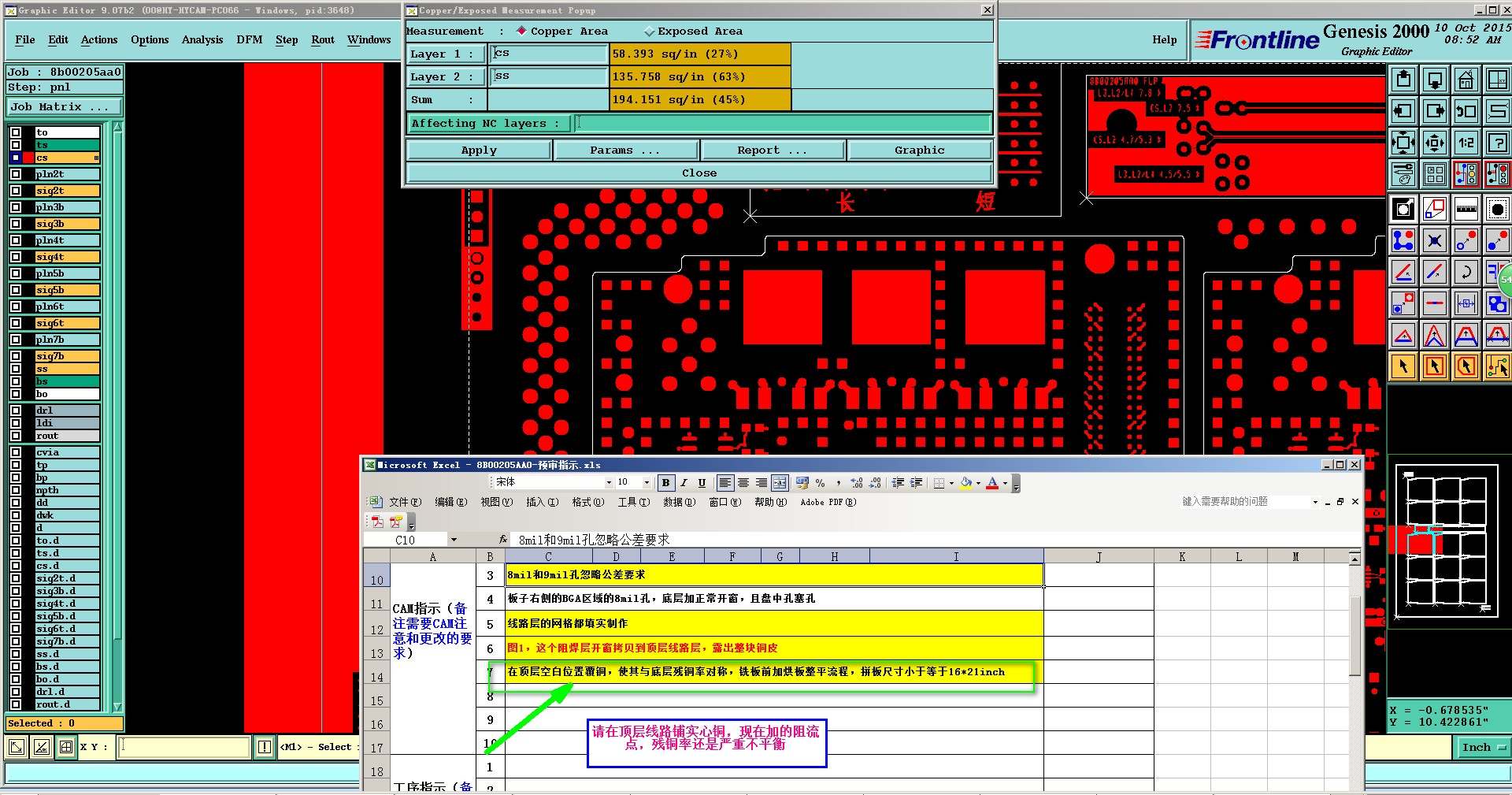Click the pan left icon
Image resolution: width=1512 pixels, height=795 pixels.
[x=1403, y=111]
